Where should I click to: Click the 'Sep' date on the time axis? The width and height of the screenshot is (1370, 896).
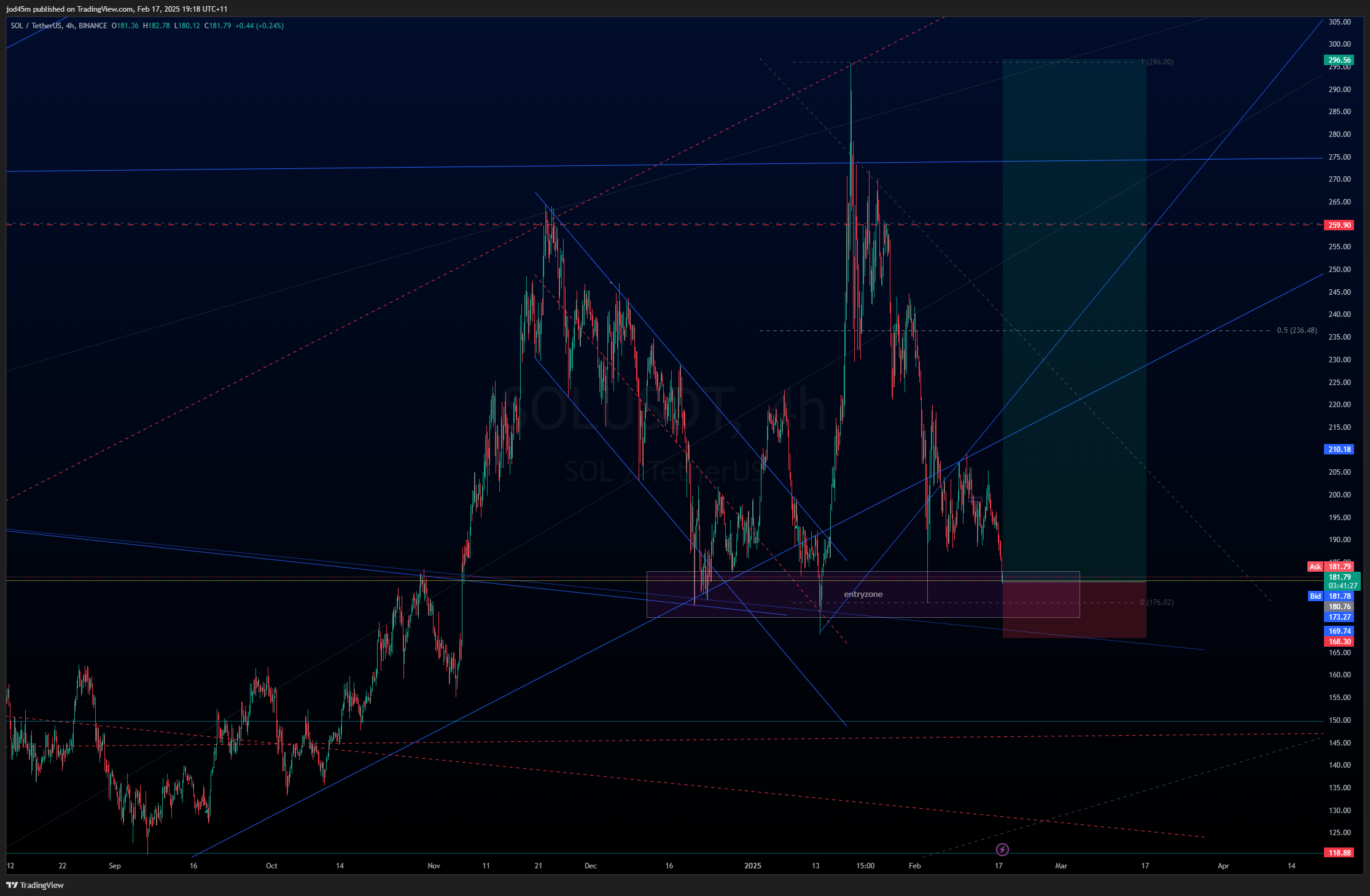(115, 866)
